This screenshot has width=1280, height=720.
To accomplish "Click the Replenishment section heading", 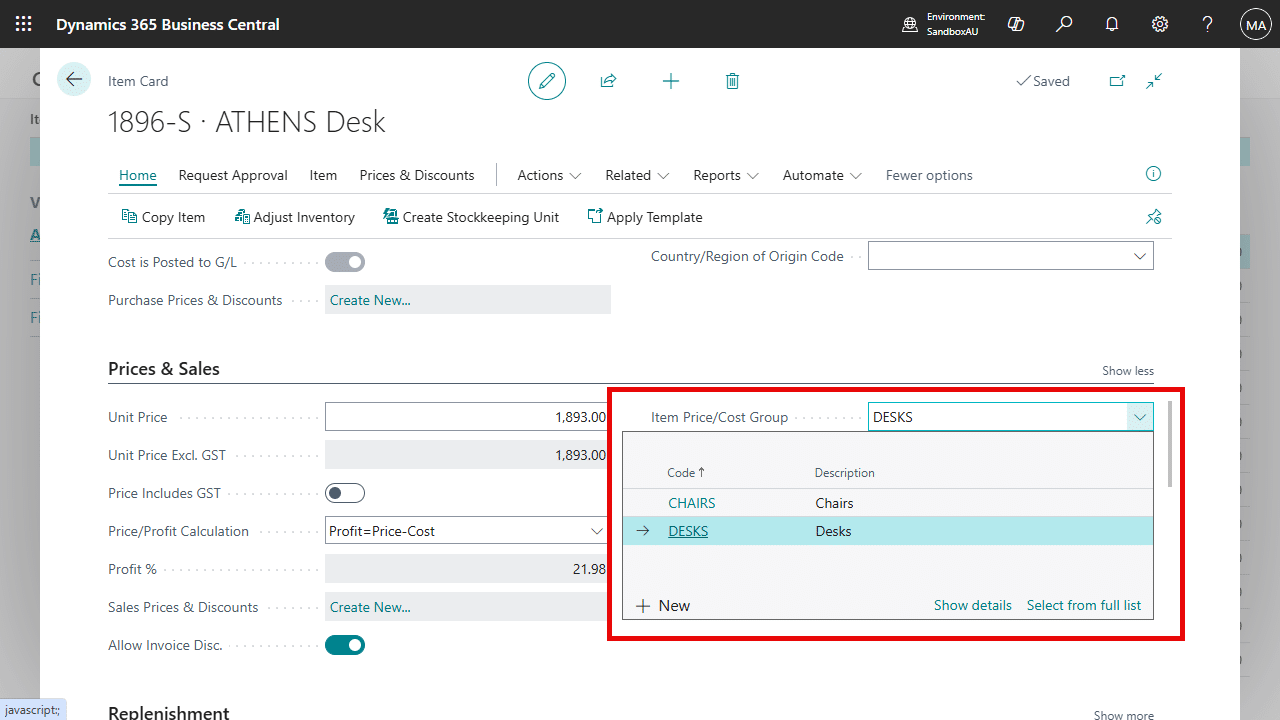I will click(x=169, y=713).
